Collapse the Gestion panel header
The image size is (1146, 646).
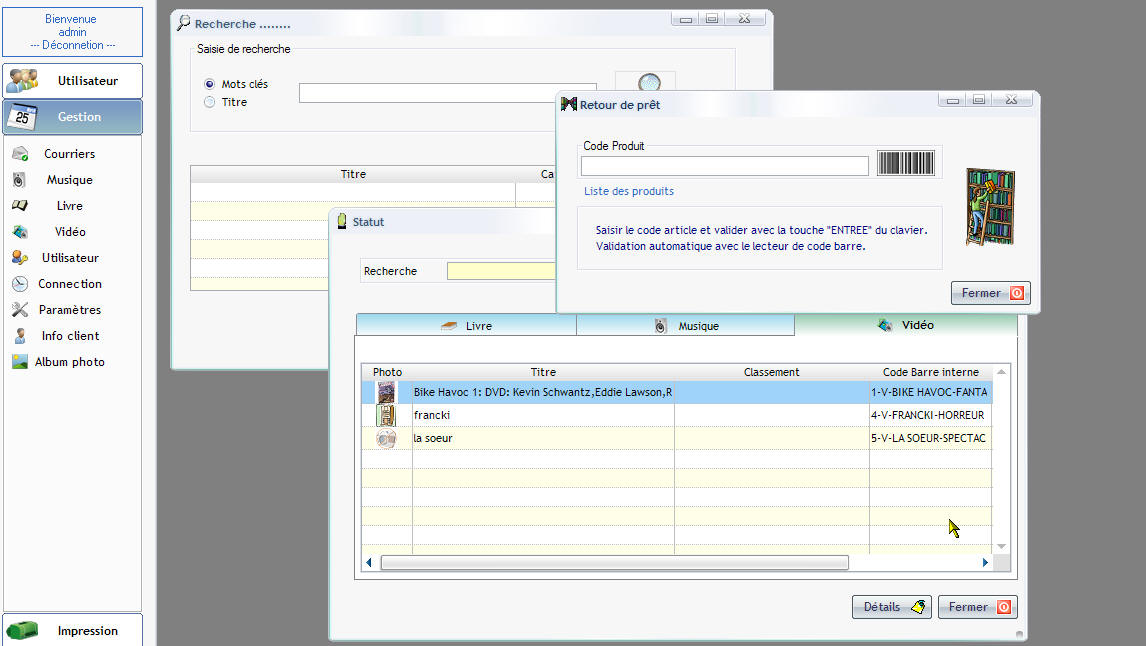click(x=73, y=117)
